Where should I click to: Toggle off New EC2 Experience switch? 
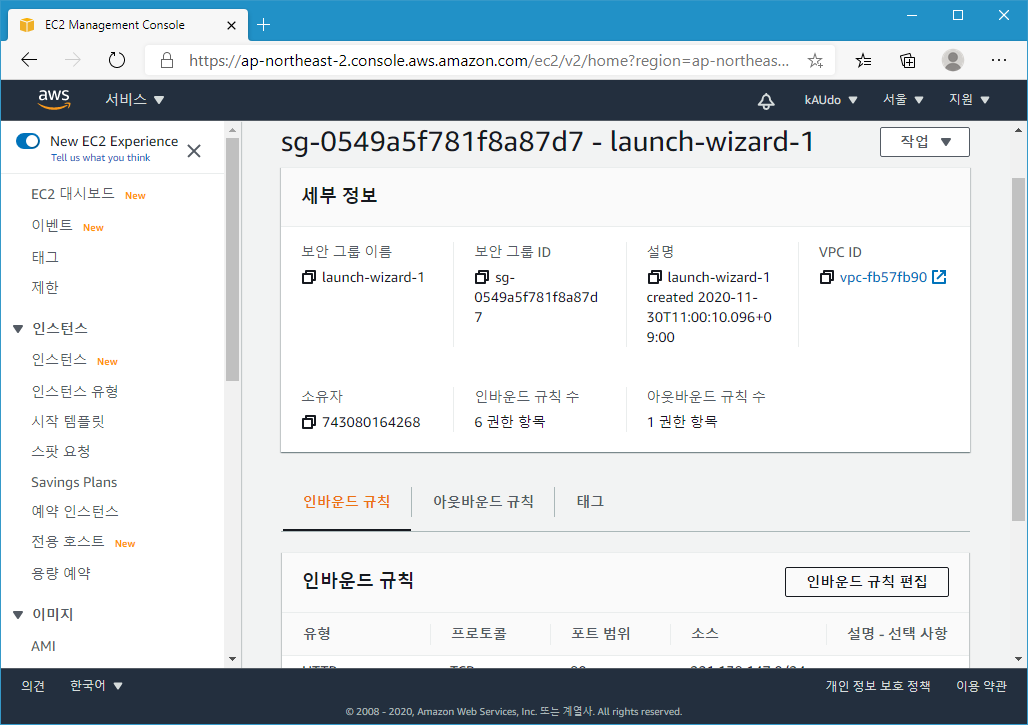point(28,141)
